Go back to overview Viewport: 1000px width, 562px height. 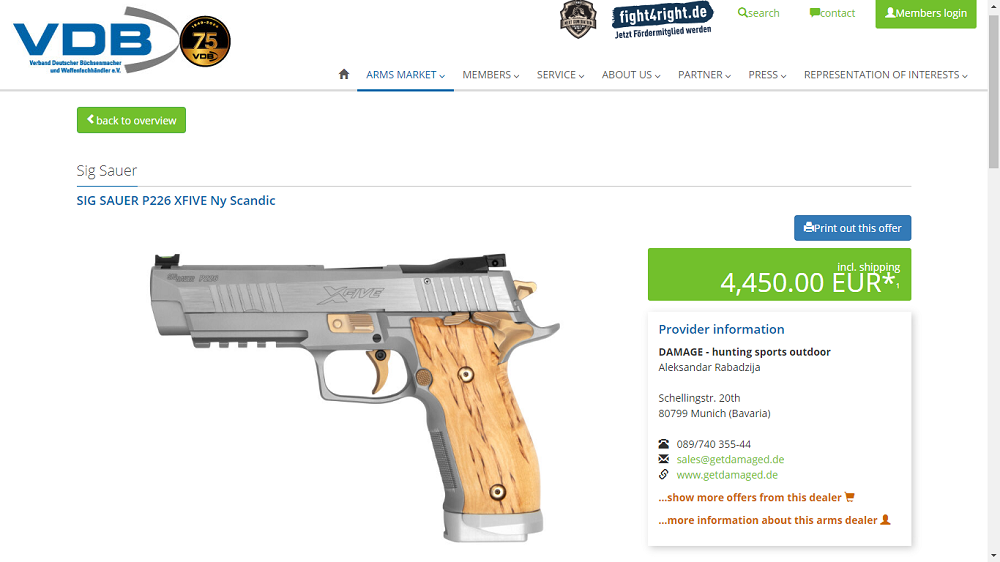(x=131, y=120)
